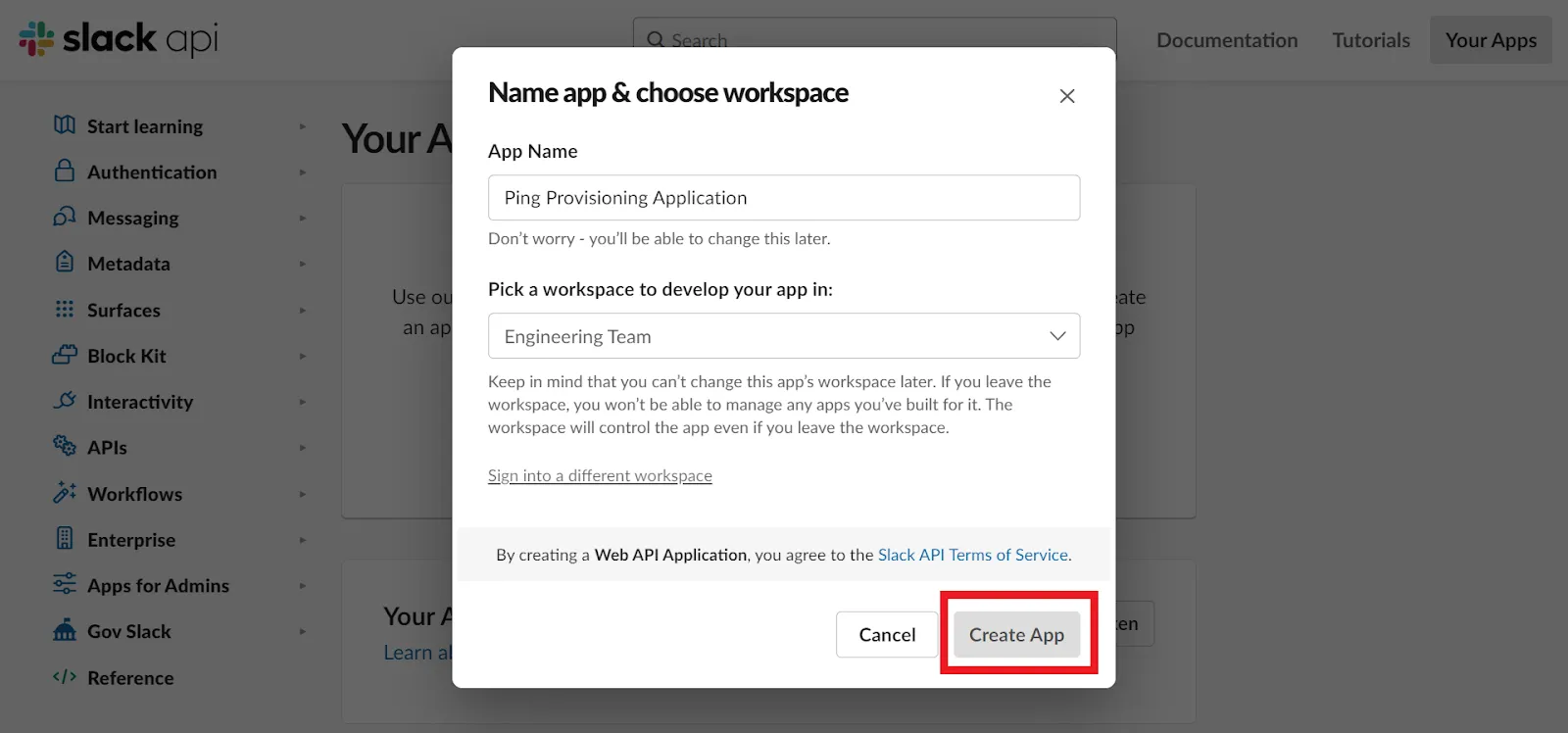Viewport: 1568px width, 733px height.
Task: Expand the Metadata section arrow
Action: [x=303, y=264]
